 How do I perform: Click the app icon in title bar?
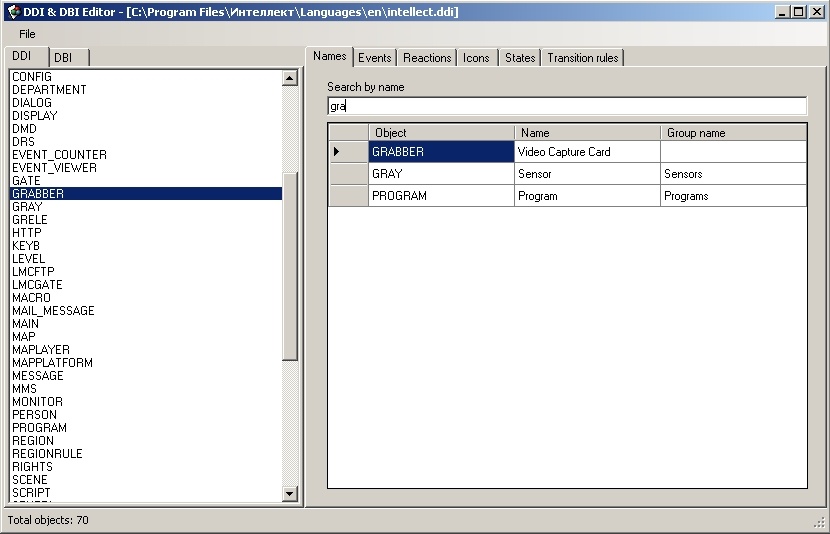tap(11, 11)
